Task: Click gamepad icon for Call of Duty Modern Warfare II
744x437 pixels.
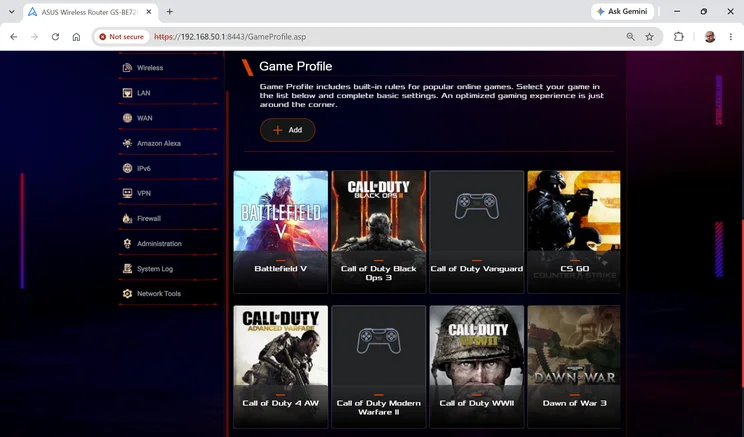Action: point(379,341)
